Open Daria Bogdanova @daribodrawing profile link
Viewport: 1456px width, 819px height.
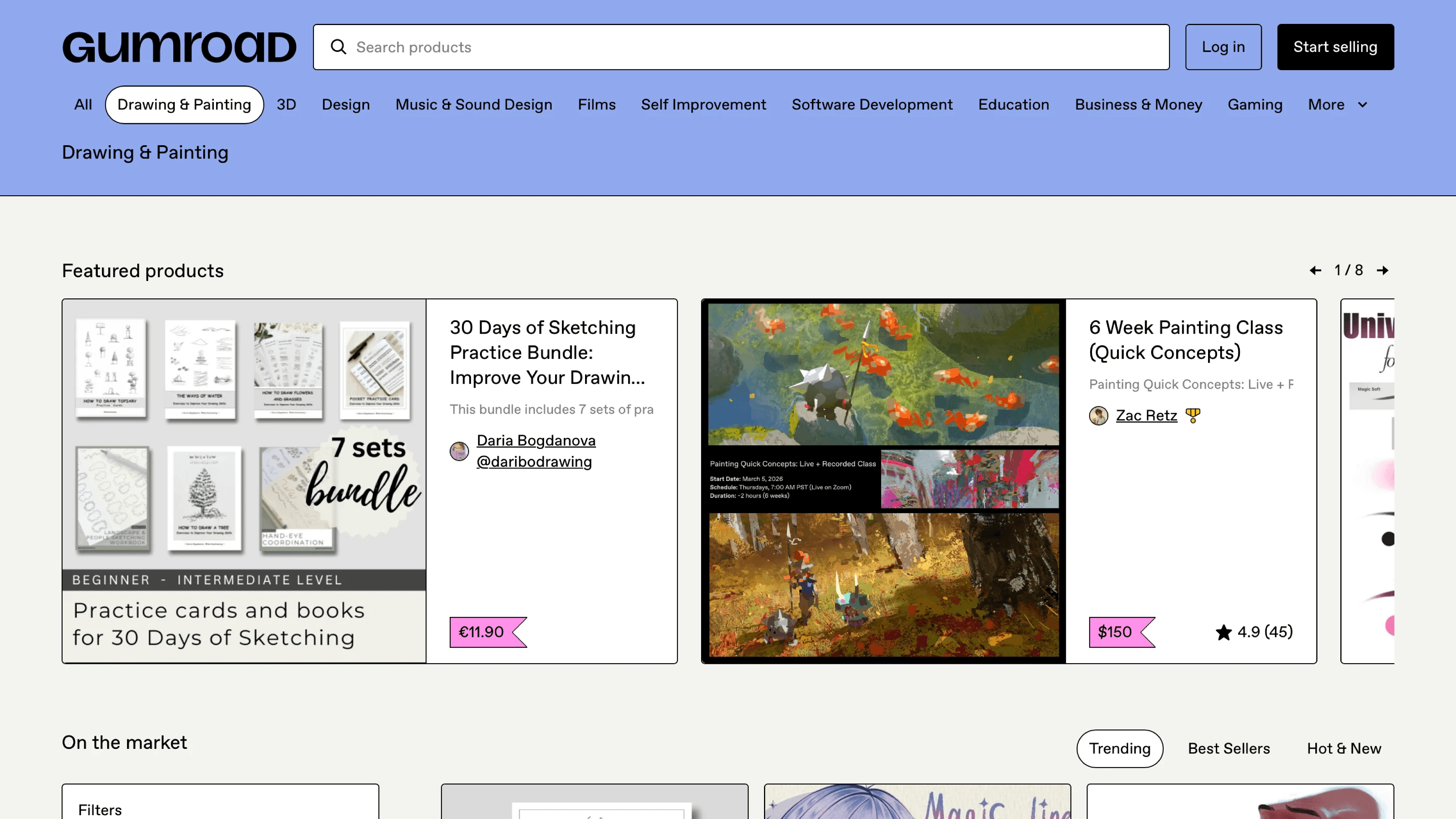tap(536, 451)
